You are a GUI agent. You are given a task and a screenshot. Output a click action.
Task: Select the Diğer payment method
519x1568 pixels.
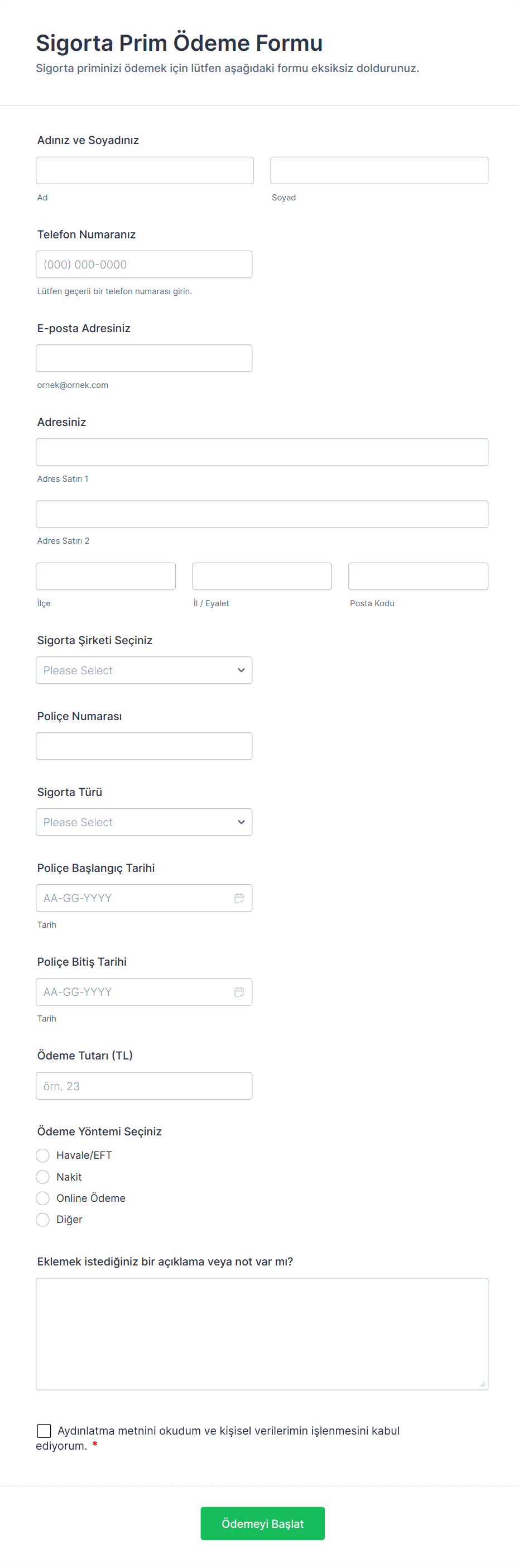click(x=42, y=1219)
